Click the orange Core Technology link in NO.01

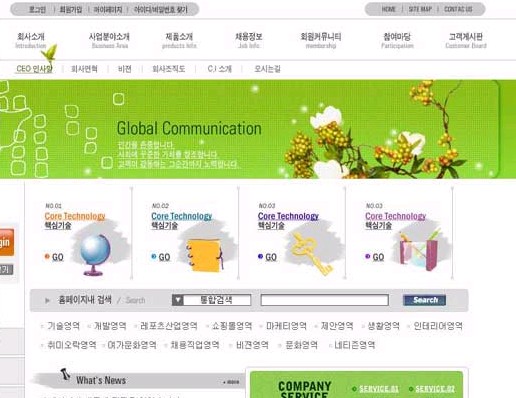pyautogui.click(x=75, y=216)
